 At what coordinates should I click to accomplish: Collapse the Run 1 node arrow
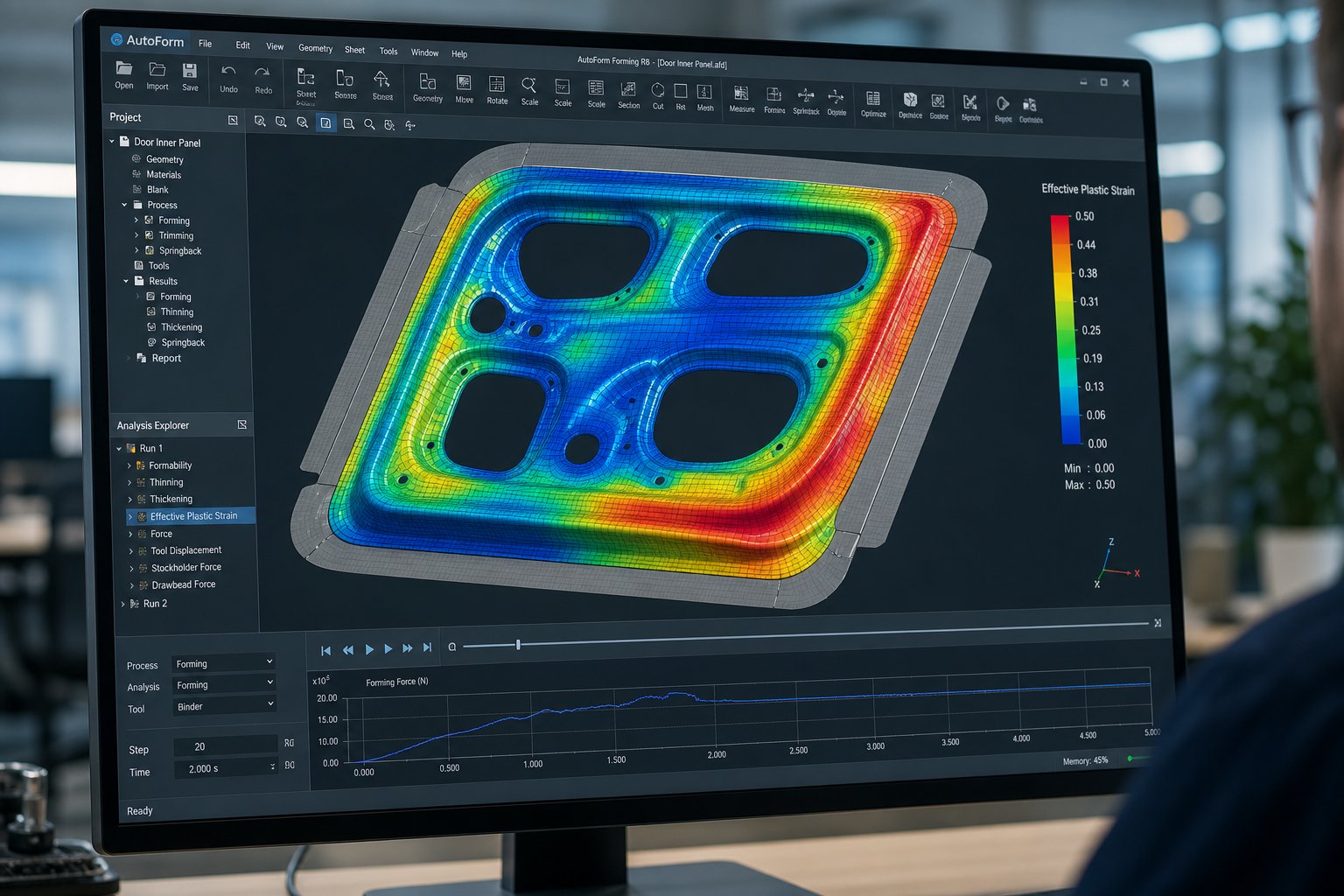[119, 448]
